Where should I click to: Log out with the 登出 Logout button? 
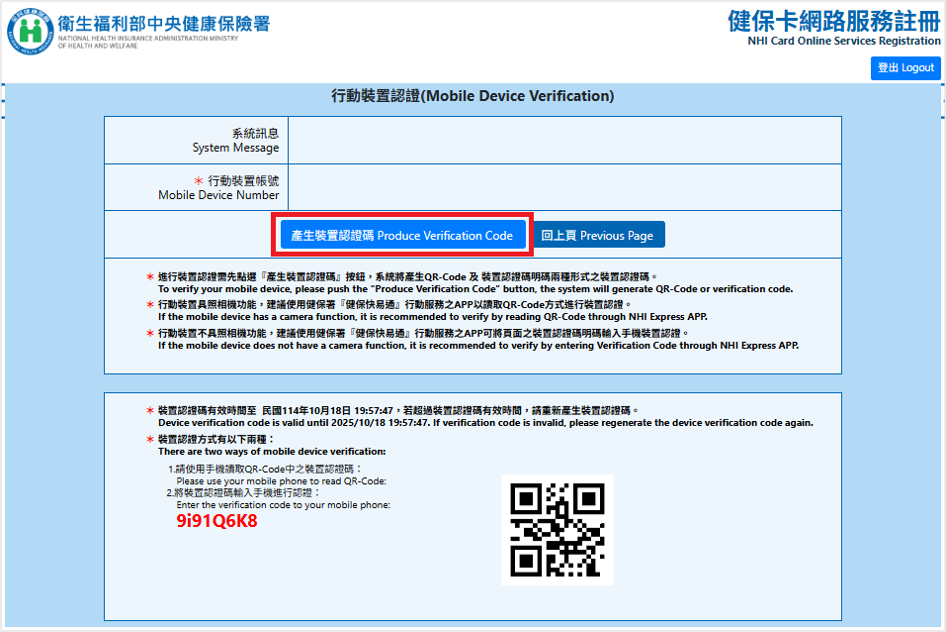pyautogui.click(x=906, y=68)
